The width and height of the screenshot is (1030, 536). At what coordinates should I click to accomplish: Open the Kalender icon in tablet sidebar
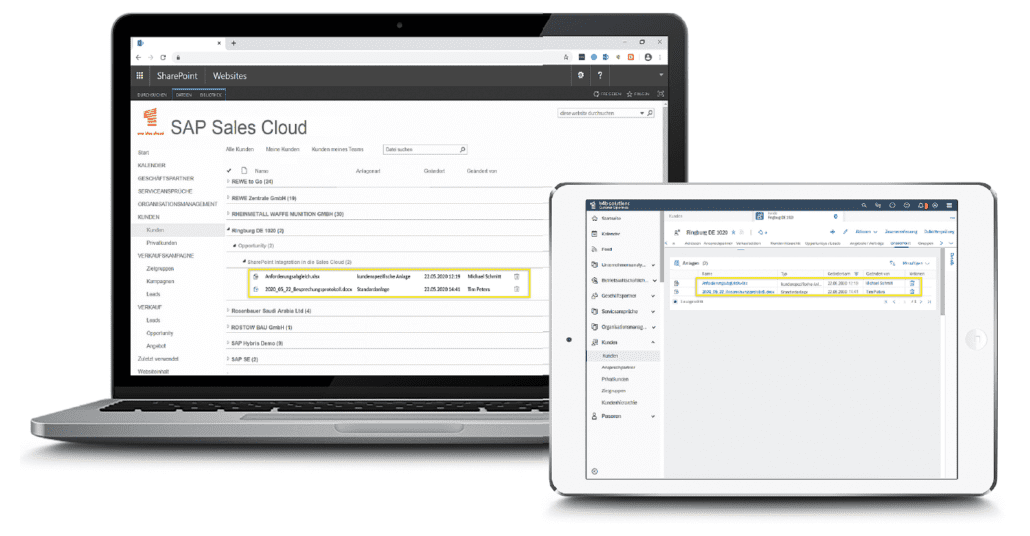(x=596, y=232)
